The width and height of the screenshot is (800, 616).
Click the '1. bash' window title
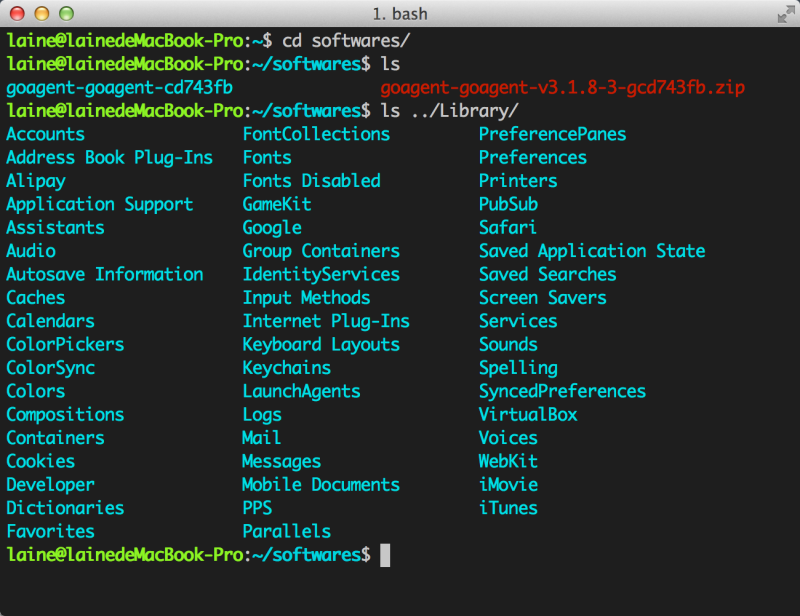(400, 14)
